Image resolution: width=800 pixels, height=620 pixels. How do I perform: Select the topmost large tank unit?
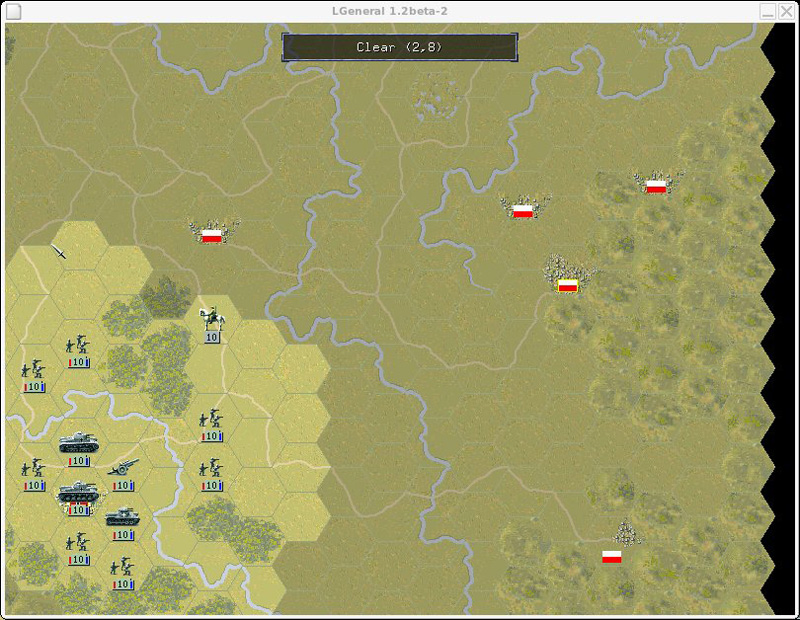[77, 443]
